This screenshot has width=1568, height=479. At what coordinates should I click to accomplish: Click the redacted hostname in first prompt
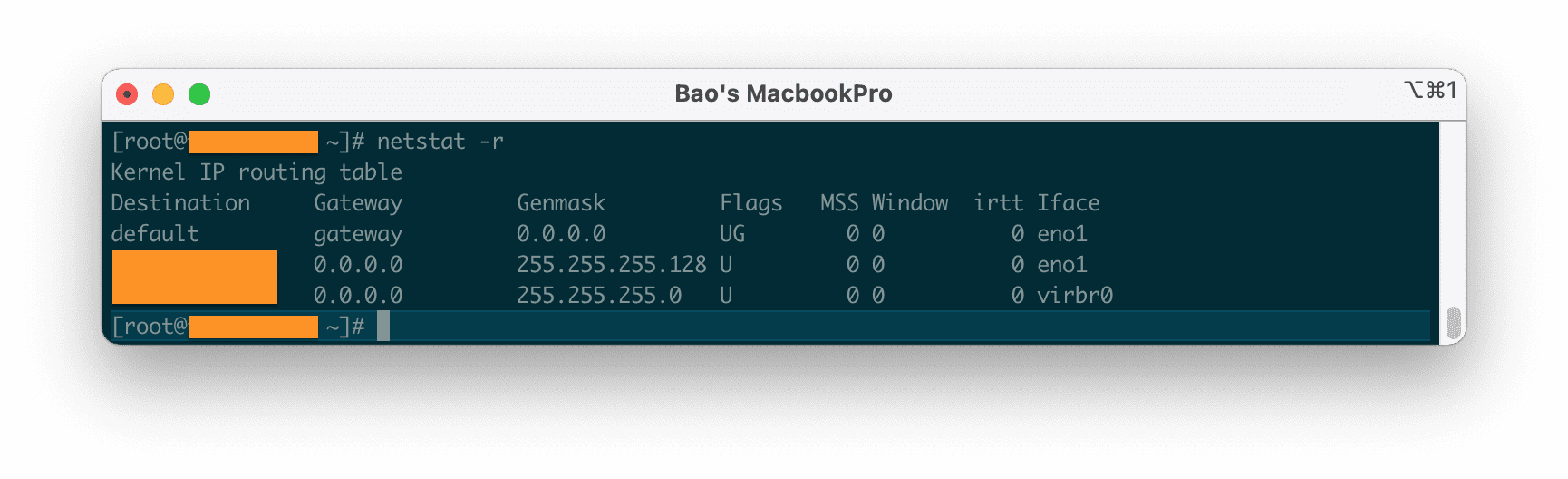click(x=253, y=142)
